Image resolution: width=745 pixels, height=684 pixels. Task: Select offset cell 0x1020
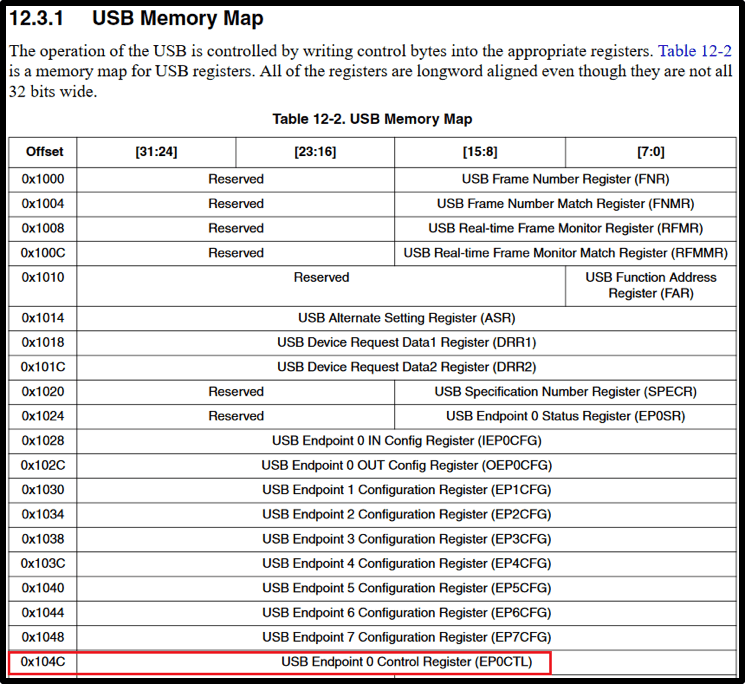click(x=43, y=392)
